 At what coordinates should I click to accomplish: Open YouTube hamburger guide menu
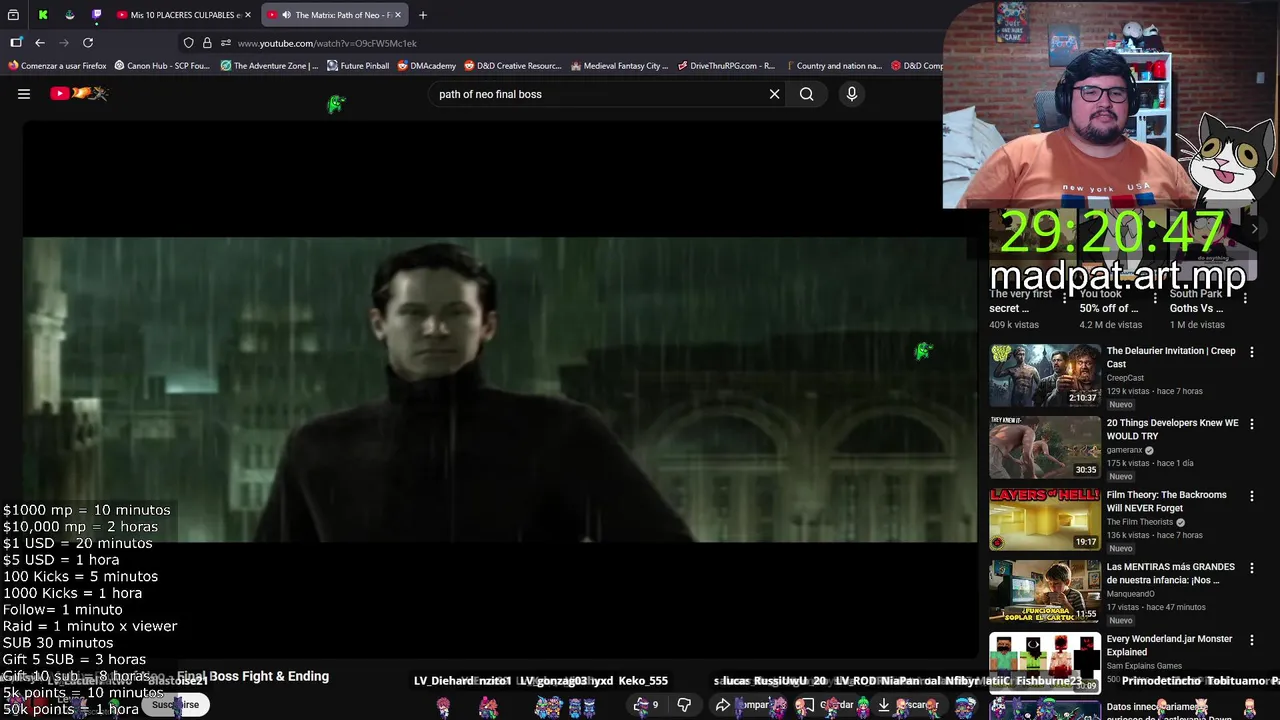pos(24,94)
